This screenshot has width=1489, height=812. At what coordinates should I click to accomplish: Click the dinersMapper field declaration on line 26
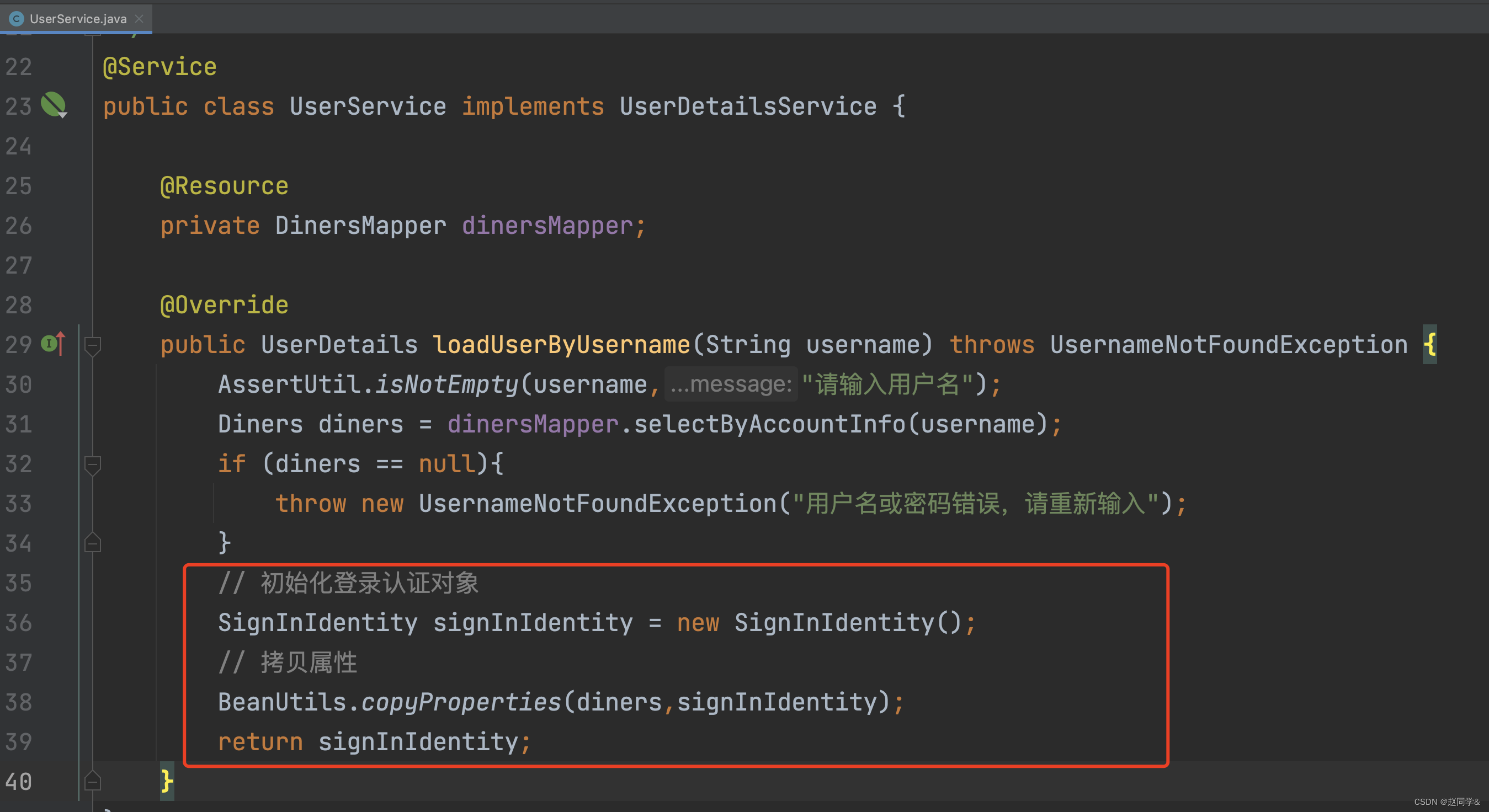547,226
